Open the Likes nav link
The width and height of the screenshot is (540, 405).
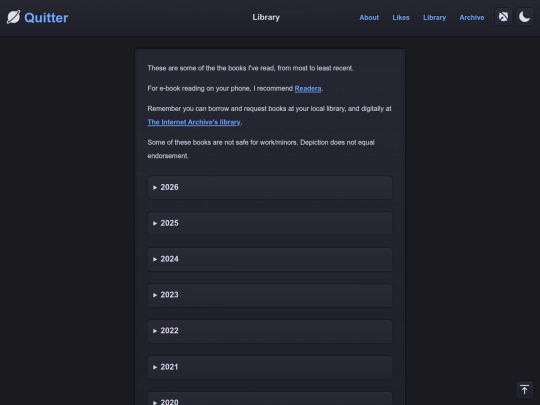401,17
